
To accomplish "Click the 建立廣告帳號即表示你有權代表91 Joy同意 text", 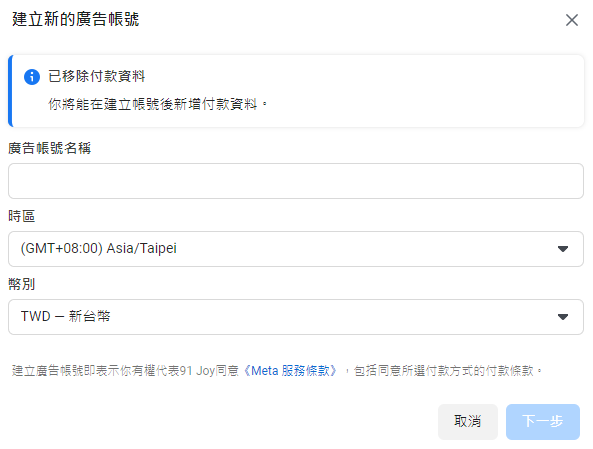I will point(126,370).
